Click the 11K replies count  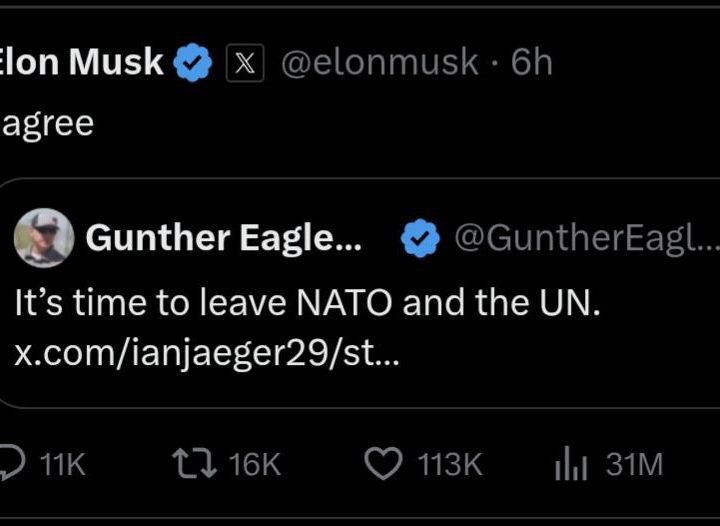click(x=62, y=464)
